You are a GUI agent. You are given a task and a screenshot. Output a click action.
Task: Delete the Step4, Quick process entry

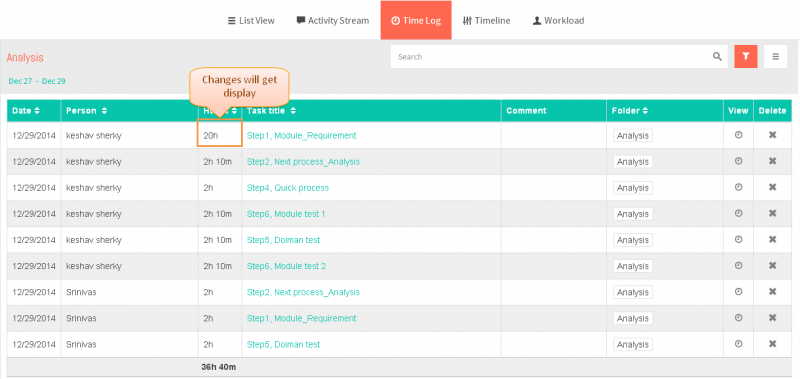(772, 187)
